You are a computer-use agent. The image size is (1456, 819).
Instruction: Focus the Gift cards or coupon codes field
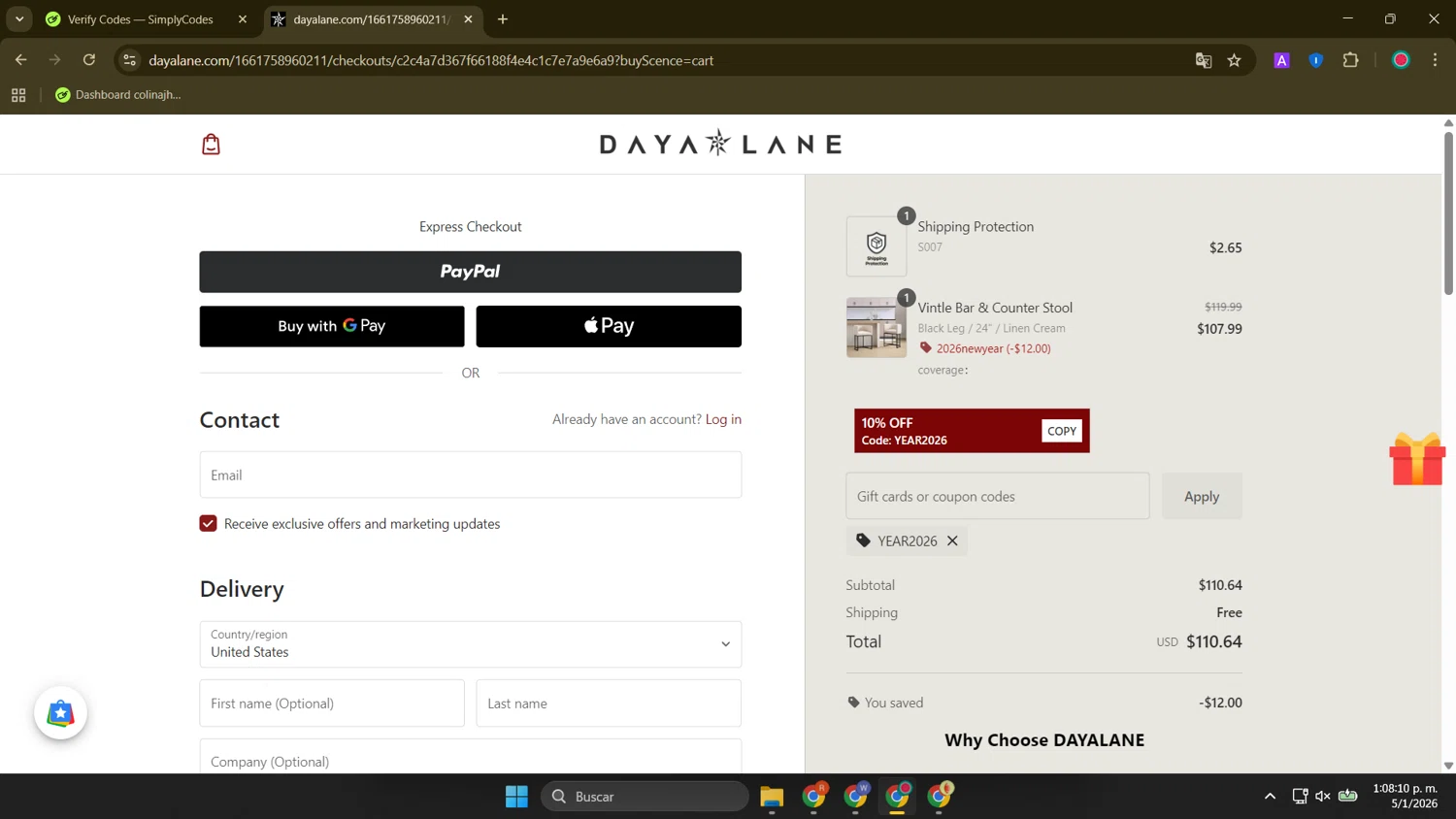tap(998, 496)
